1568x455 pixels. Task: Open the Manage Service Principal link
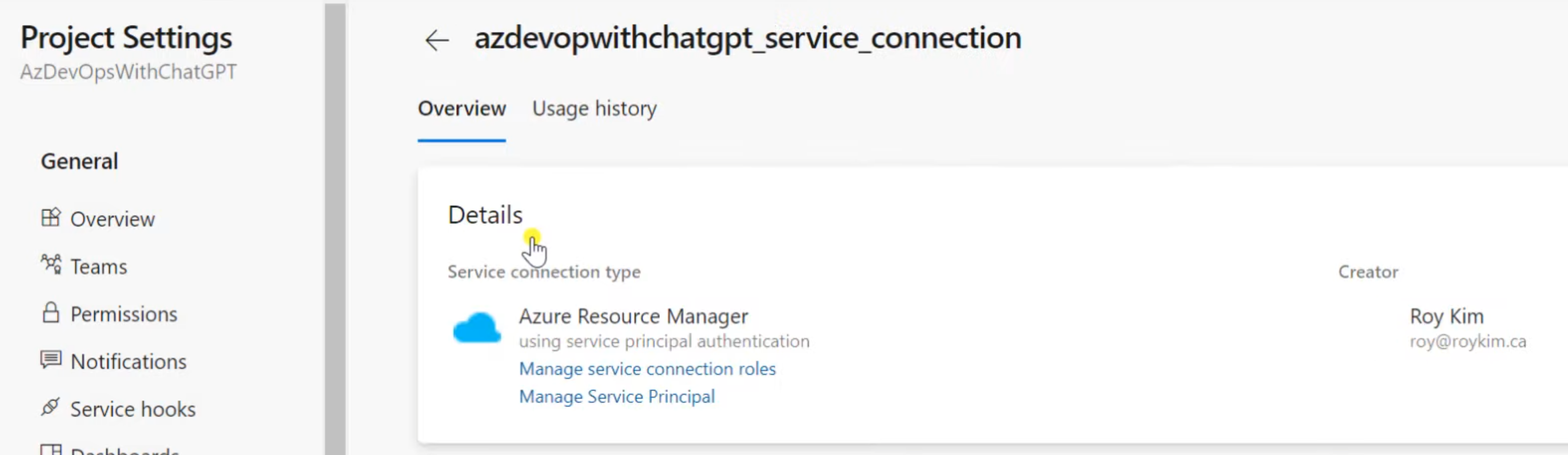617,397
